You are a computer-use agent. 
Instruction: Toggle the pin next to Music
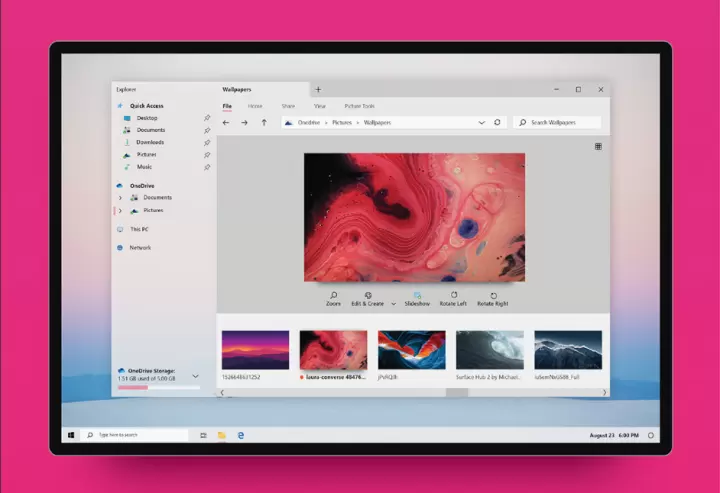point(207,167)
